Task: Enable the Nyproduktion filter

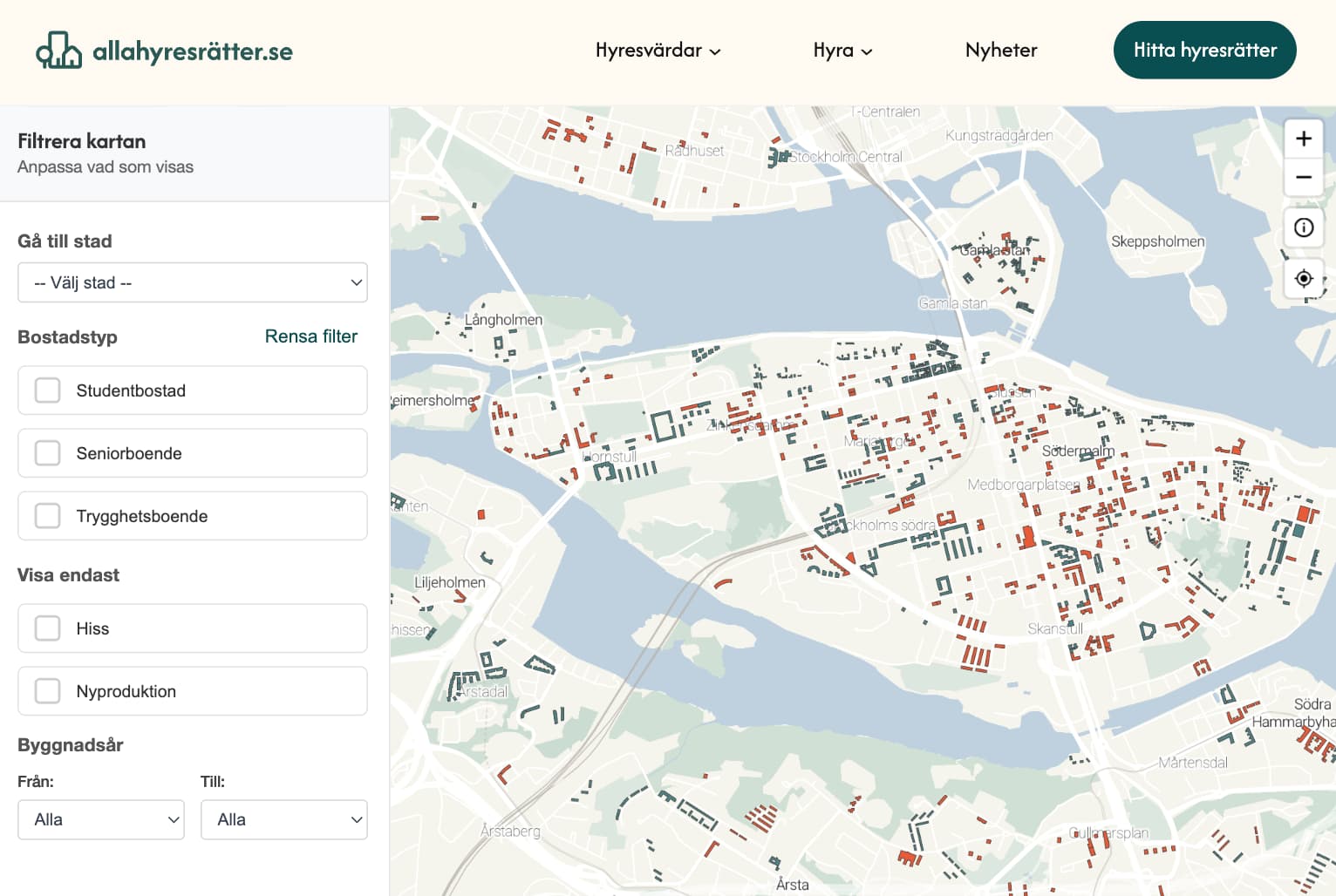Action: (48, 691)
